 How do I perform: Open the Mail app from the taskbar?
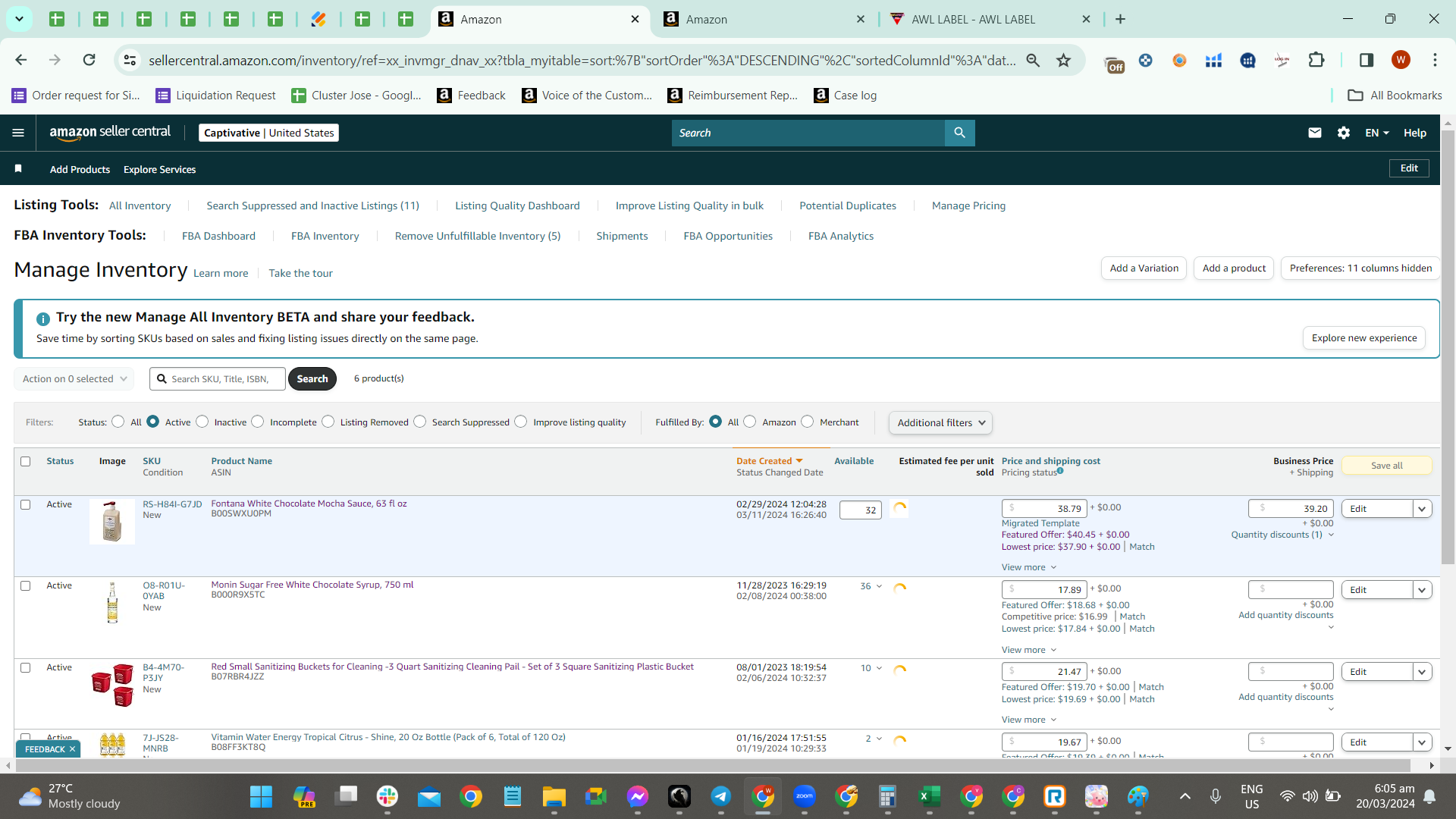tap(429, 796)
